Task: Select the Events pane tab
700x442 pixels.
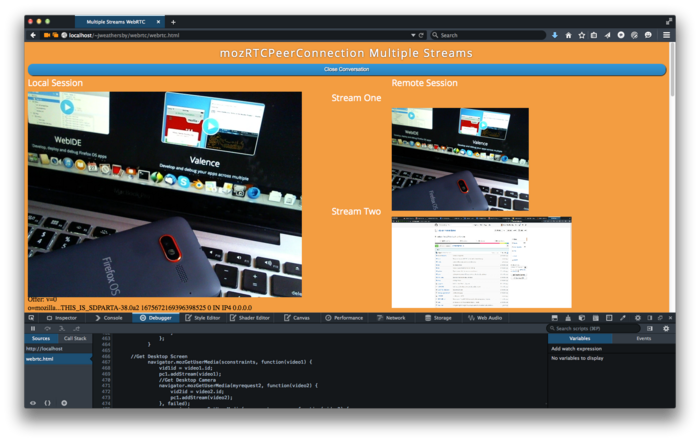Action: click(643, 338)
